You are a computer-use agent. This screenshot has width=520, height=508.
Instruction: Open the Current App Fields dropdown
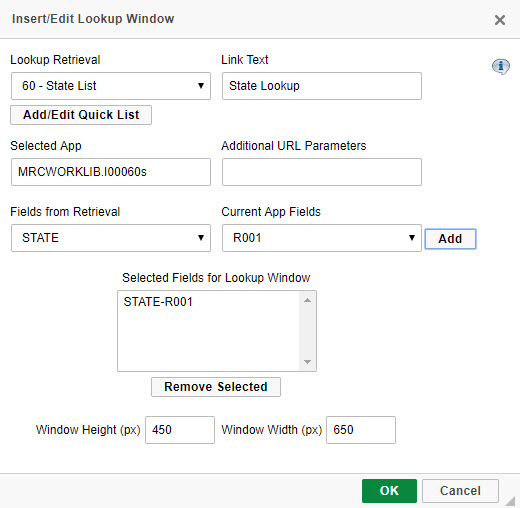coord(322,238)
